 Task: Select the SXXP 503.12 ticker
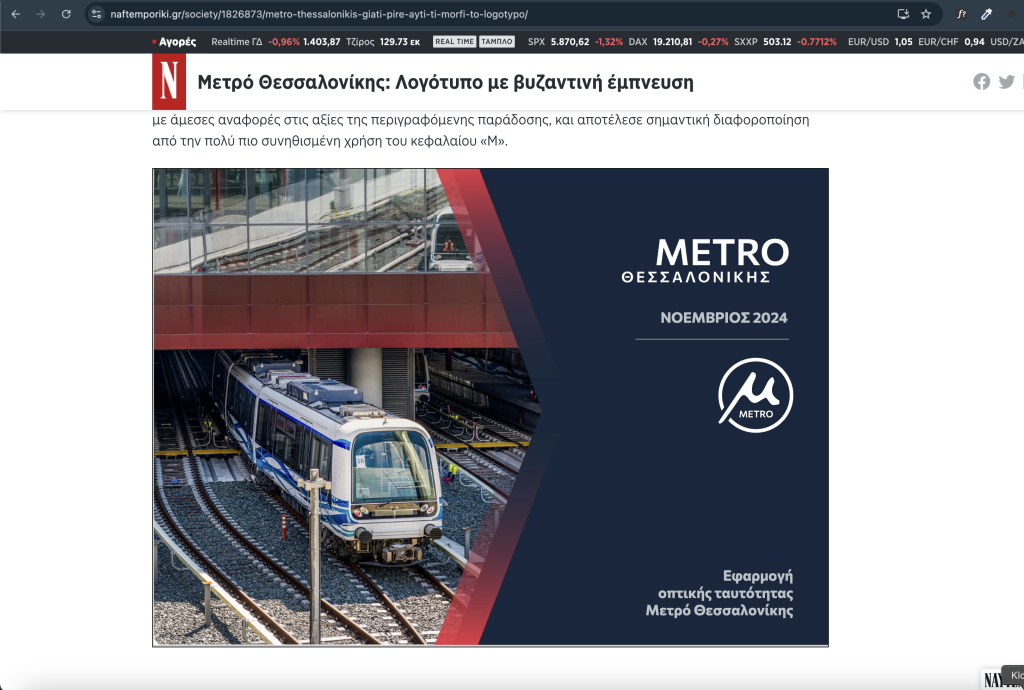(x=785, y=42)
